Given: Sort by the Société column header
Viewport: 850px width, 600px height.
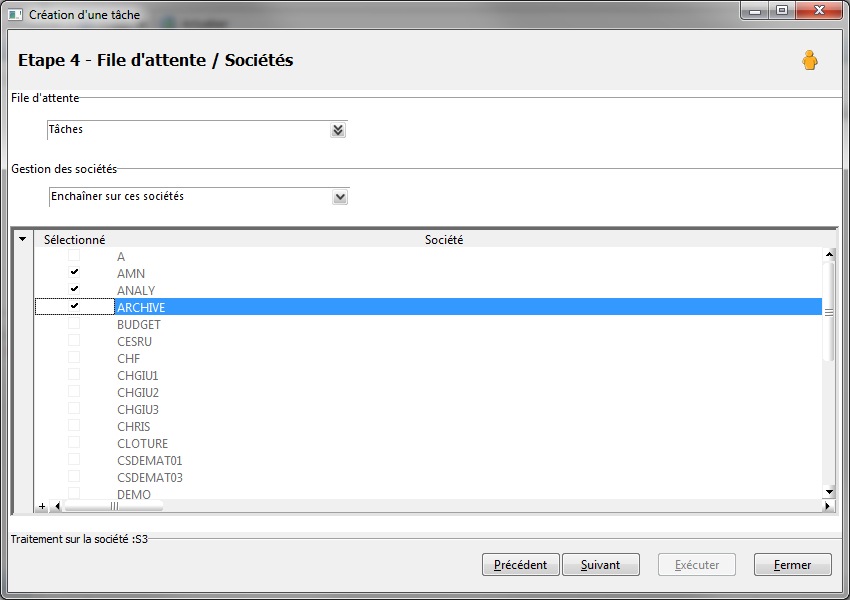Looking at the screenshot, I should [443, 240].
